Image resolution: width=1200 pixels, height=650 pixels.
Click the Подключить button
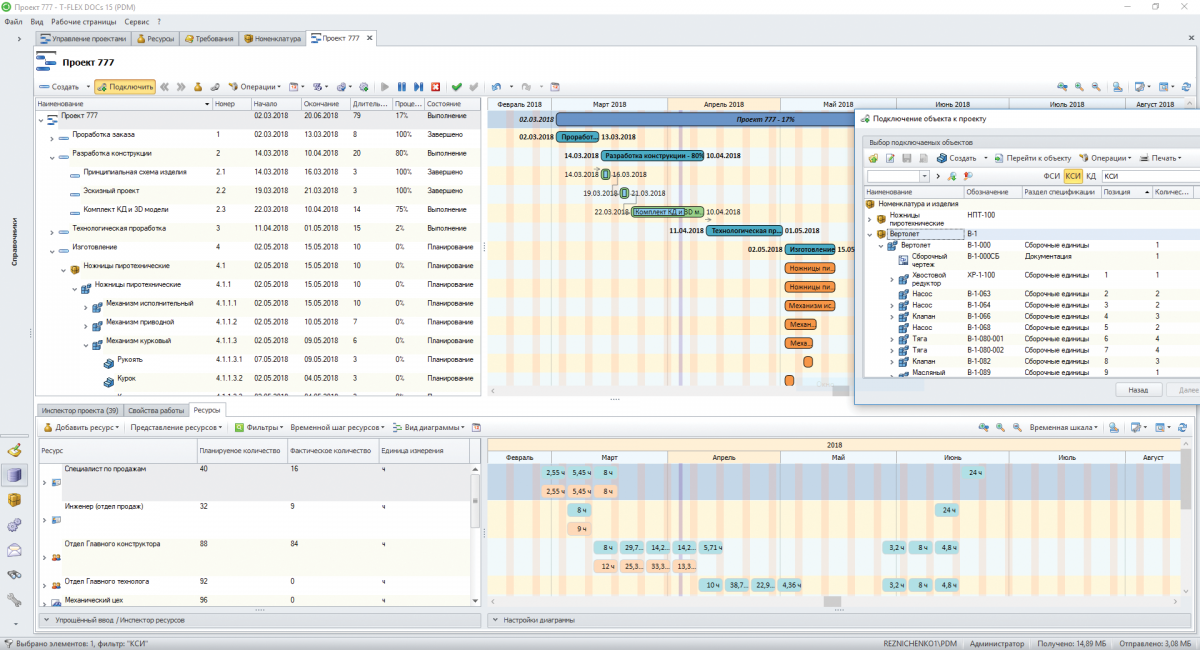[x=126, y=87]
